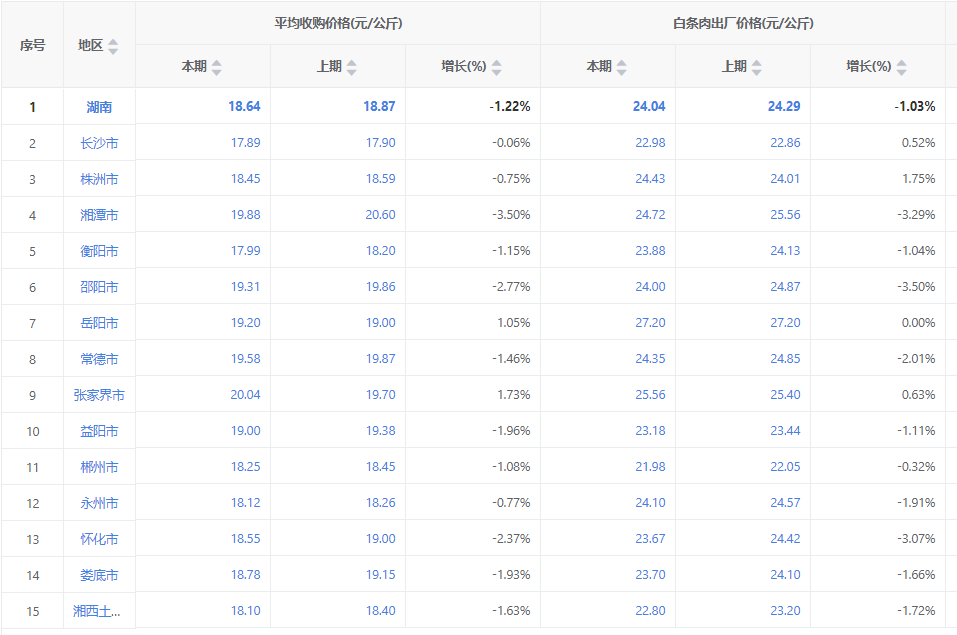Click the 平均收购价格(元/公斤) group header
The height and width of the screenshot is (635, 957).
(x=338, y=23)
